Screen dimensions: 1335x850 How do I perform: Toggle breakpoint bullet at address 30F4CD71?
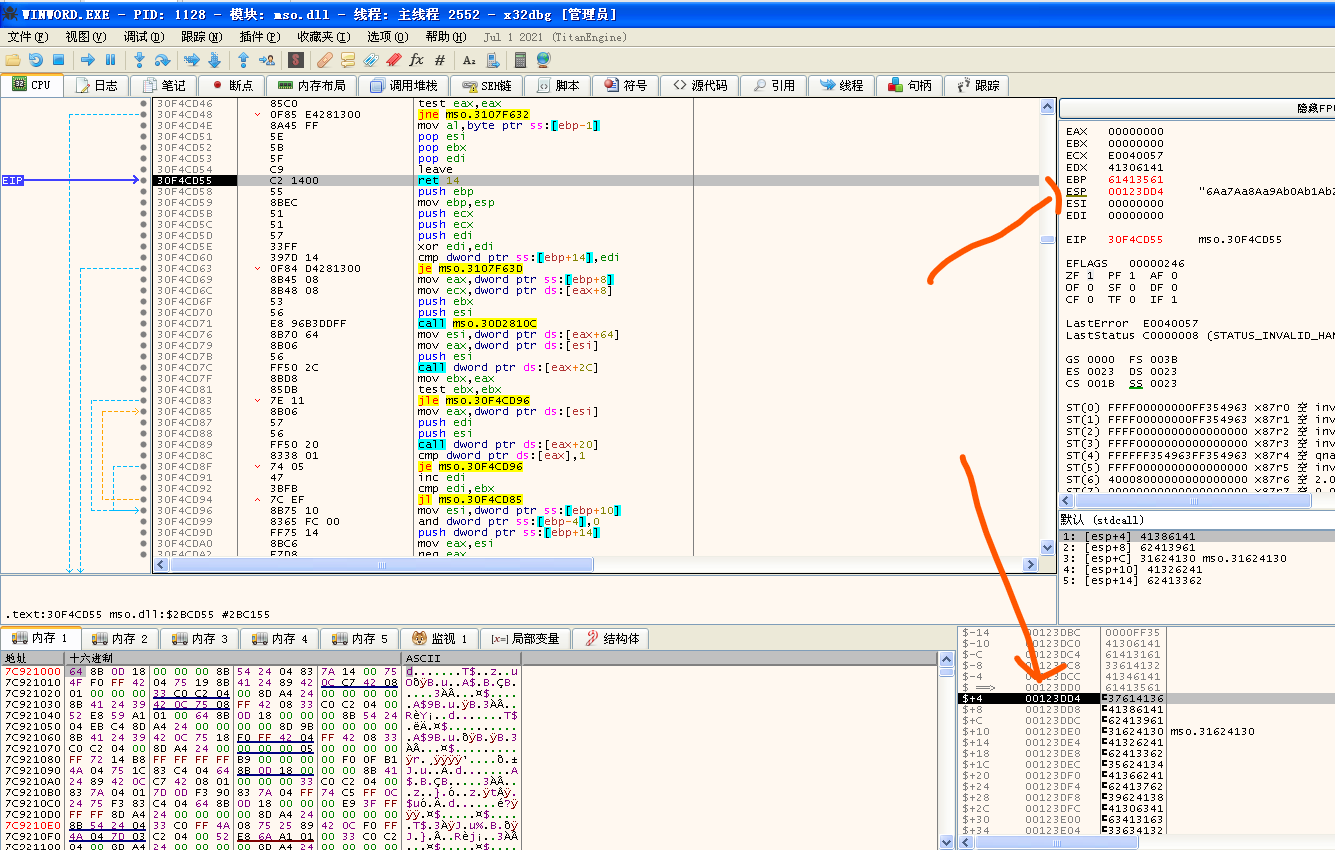point(144,323)
